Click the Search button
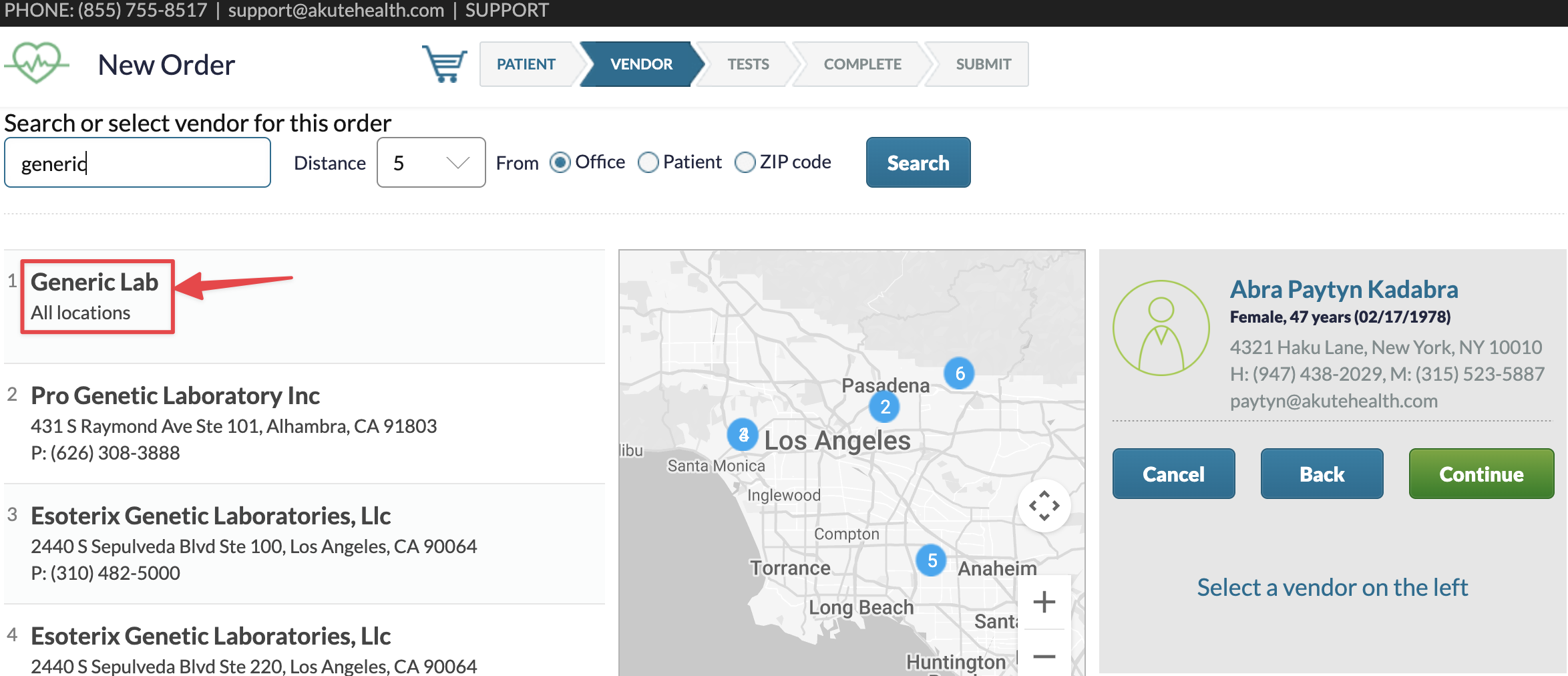Viewport: 1568px width, 676px height. tap(918, 162)
